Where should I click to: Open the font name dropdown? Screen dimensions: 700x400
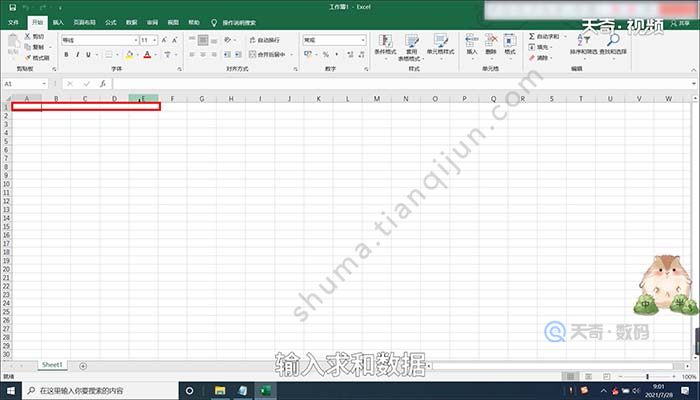click(x=136, y=40)
